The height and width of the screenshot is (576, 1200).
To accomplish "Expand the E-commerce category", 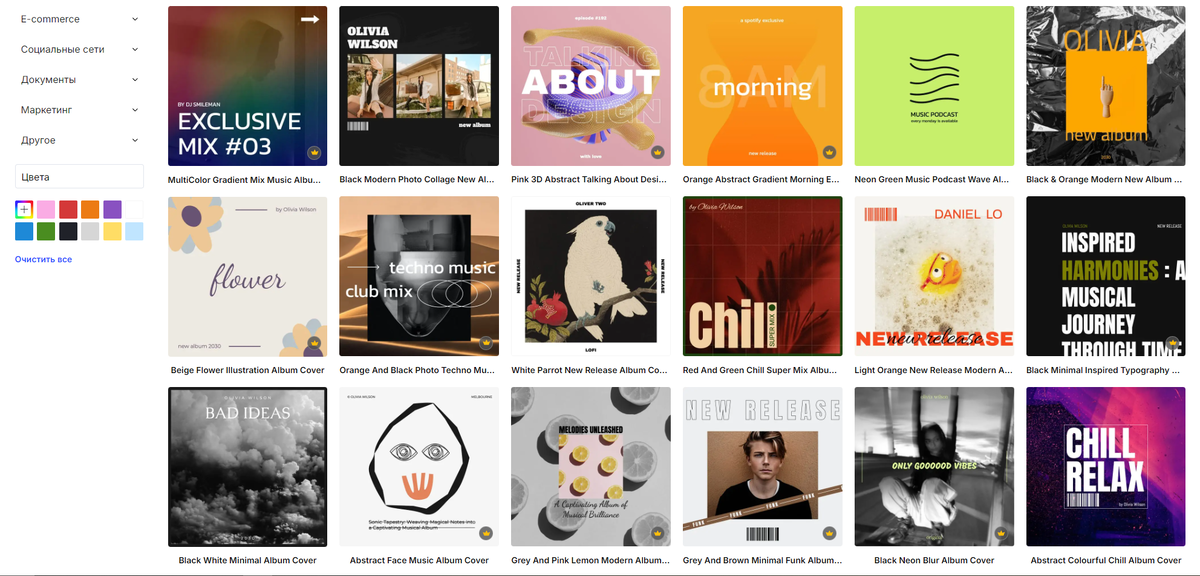I will tap(79, 19).
